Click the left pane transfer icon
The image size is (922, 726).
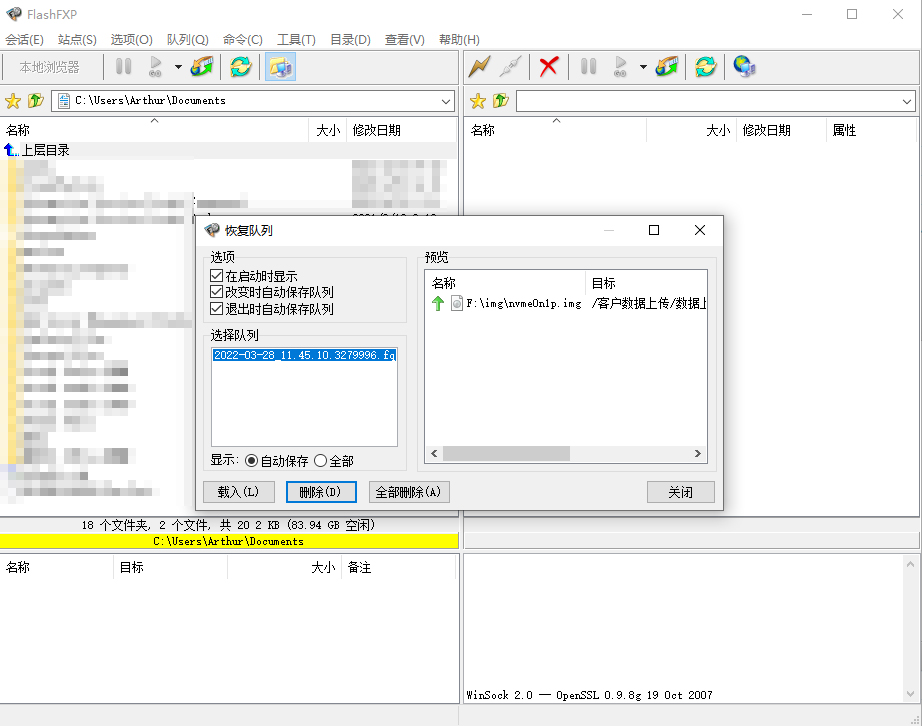[202, 66]
